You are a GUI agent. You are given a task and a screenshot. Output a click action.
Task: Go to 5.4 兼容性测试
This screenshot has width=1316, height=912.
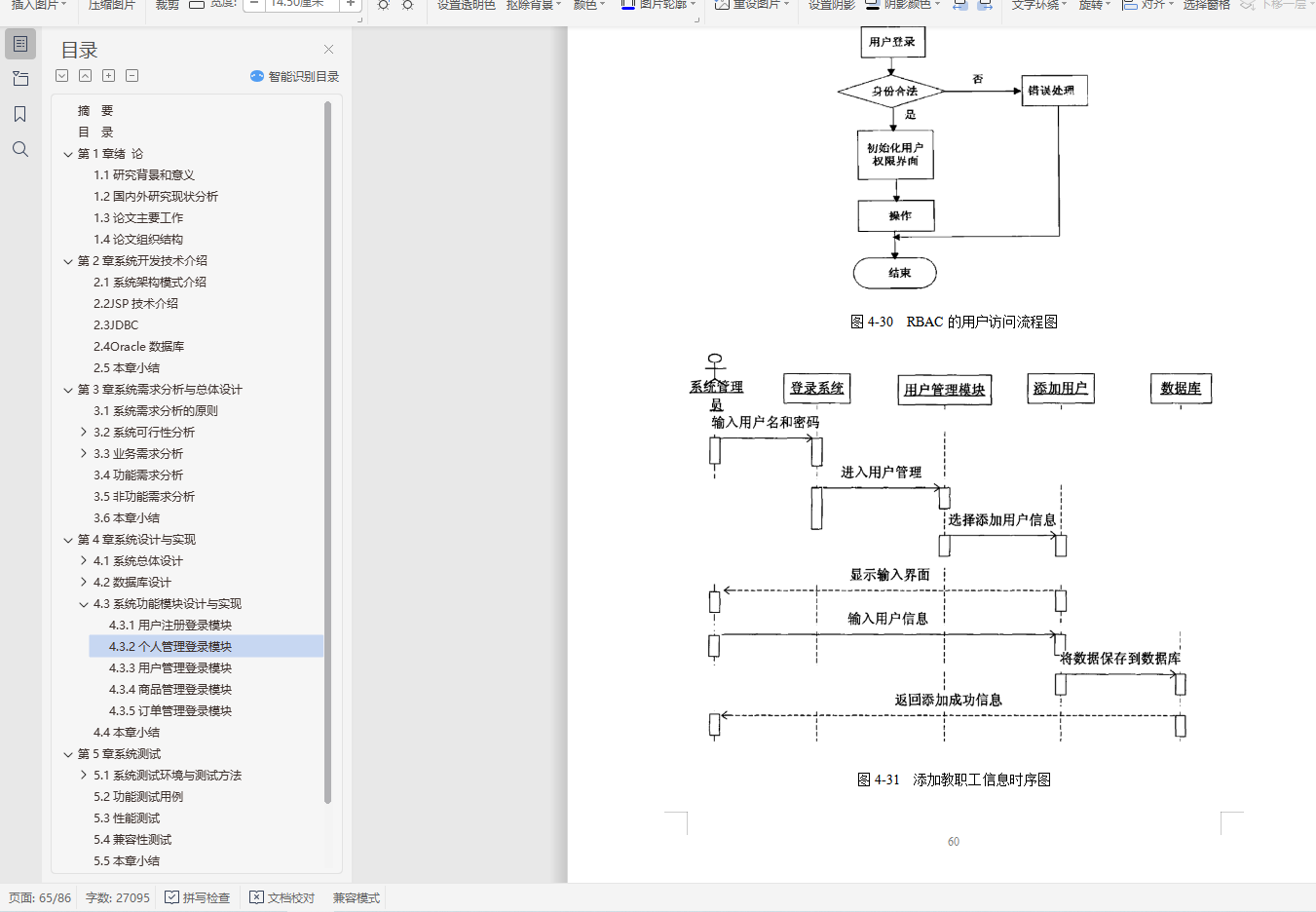pyautogui.click(x=132, y=840)
